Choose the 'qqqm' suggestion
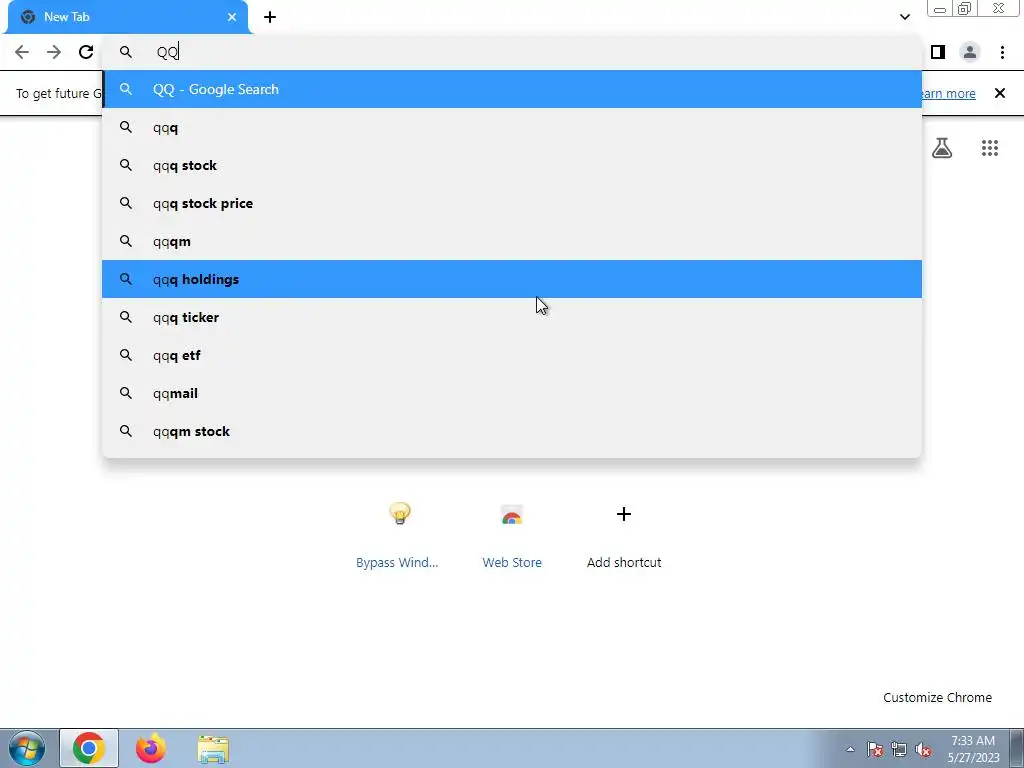Image resolution: width=1024 pixels, height=768 pixels. pyautogui.click(x=512, y=241)
